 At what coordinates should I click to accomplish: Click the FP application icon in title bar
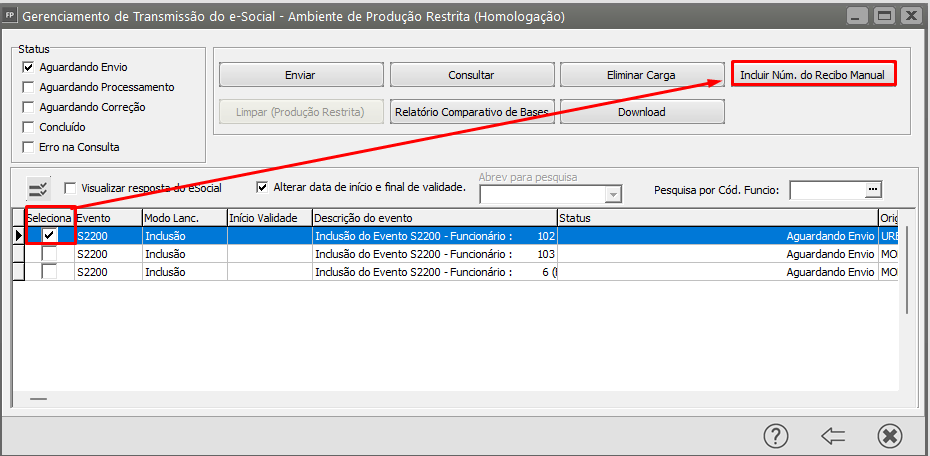(x=10, y=15)
